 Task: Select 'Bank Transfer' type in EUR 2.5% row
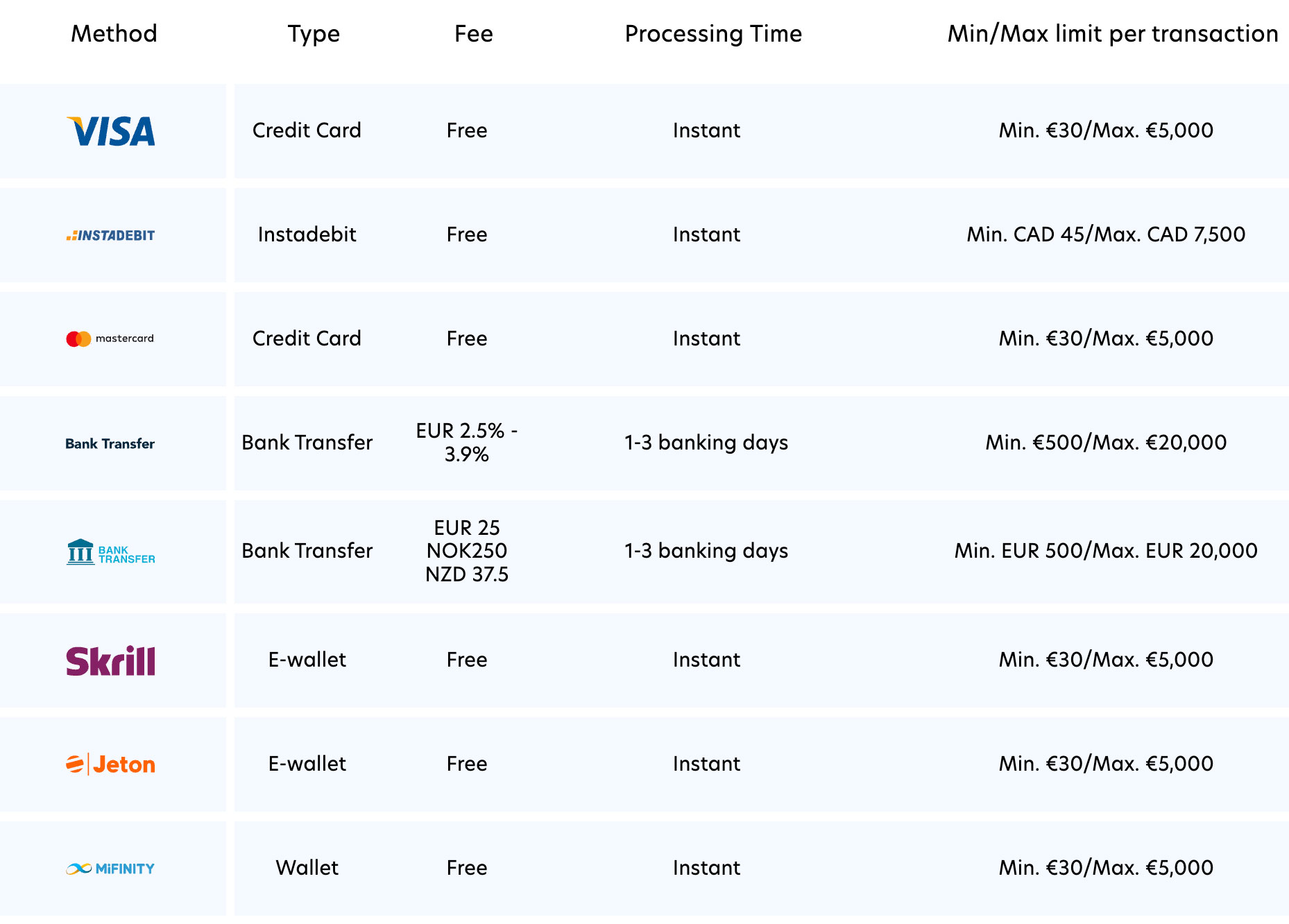(x=307, y=443)
